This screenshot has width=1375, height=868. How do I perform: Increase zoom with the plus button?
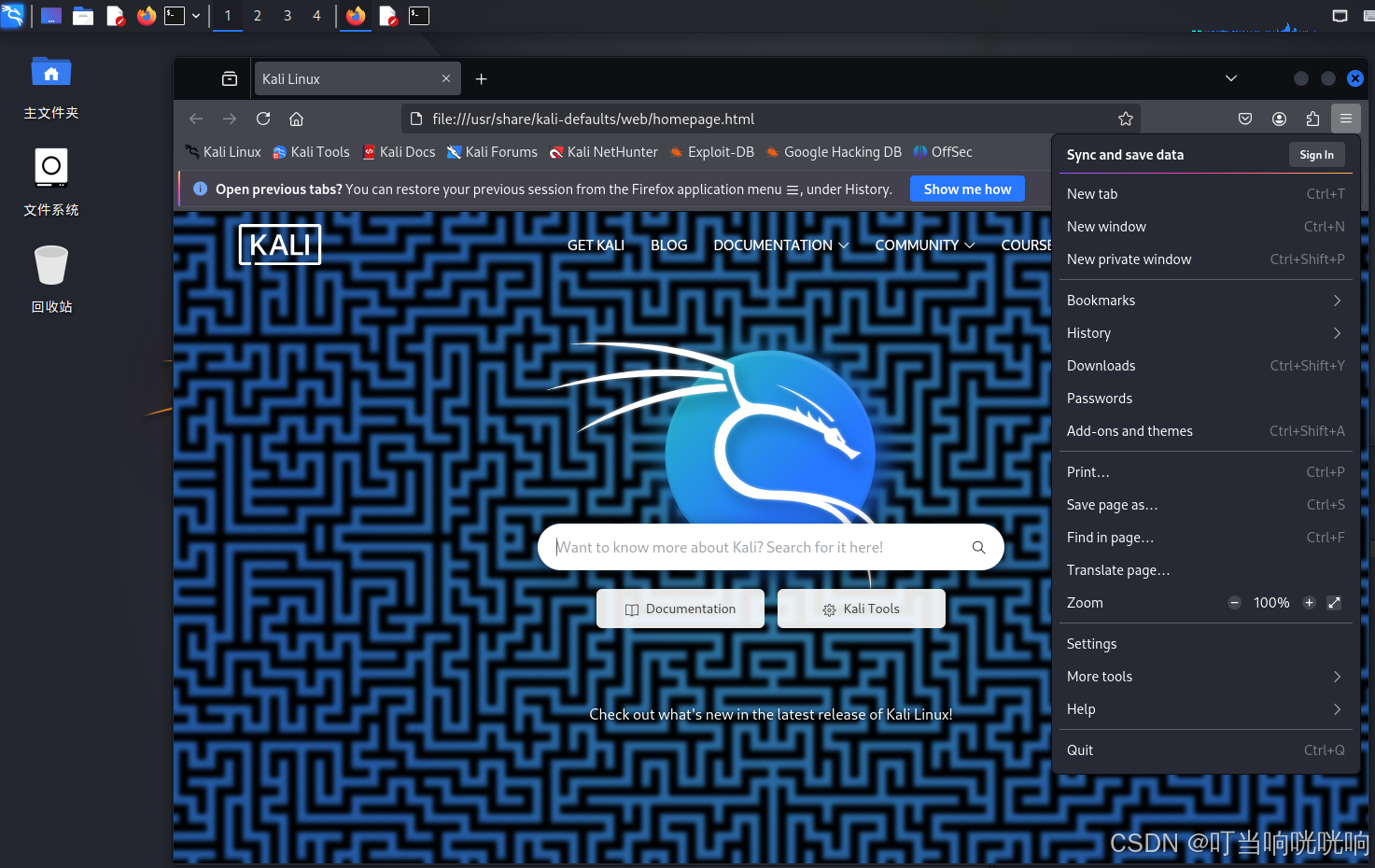(x=1309, y=603)
